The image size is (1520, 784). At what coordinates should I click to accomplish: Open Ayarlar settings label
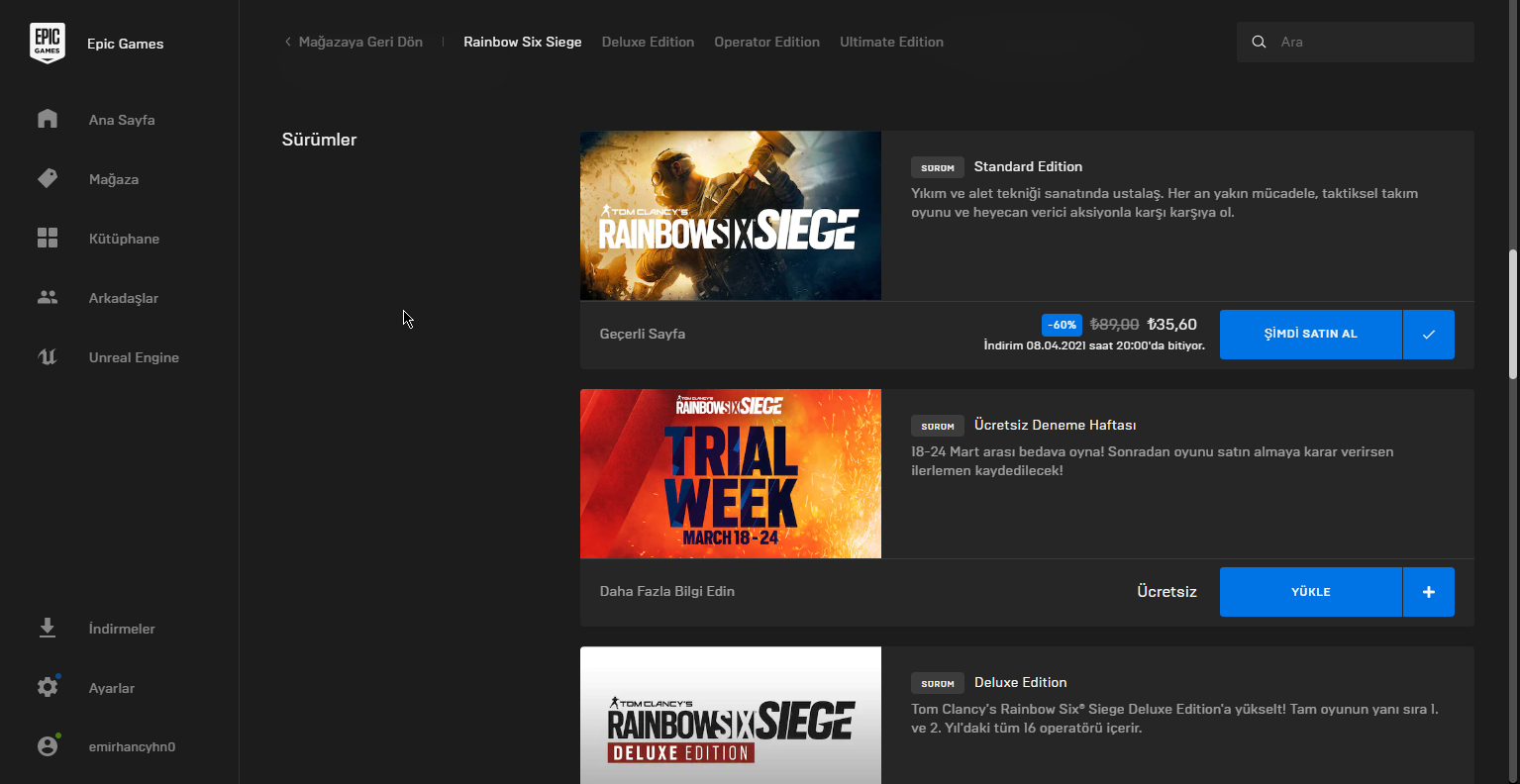[x=112, y=688]
